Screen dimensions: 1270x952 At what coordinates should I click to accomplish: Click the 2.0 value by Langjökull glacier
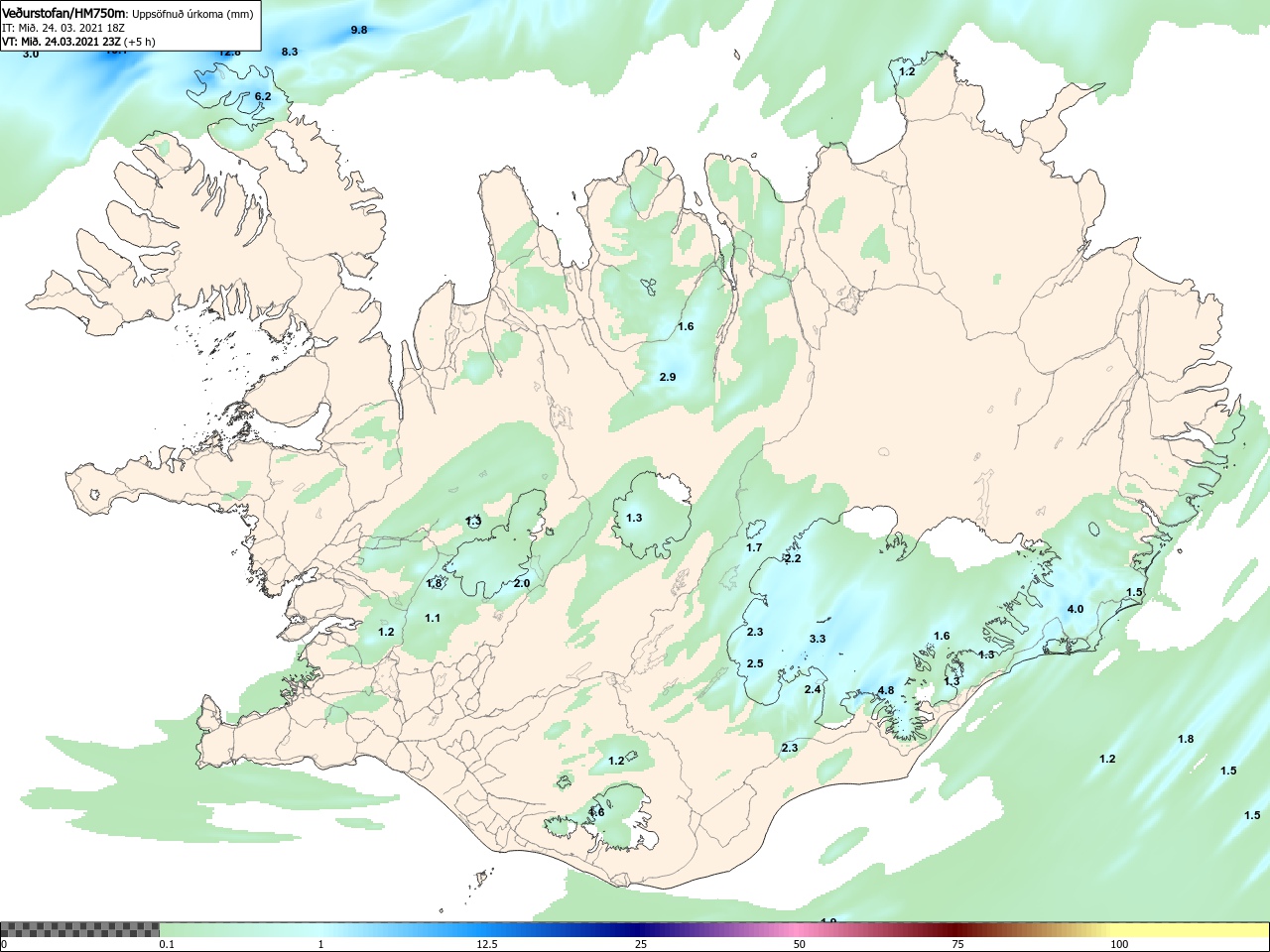pyautogui.click(x=522, y=583)
